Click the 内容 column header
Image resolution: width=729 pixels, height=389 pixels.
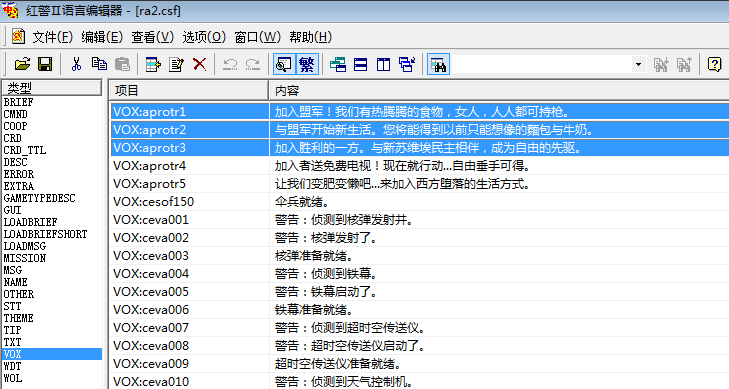[499, 90]
